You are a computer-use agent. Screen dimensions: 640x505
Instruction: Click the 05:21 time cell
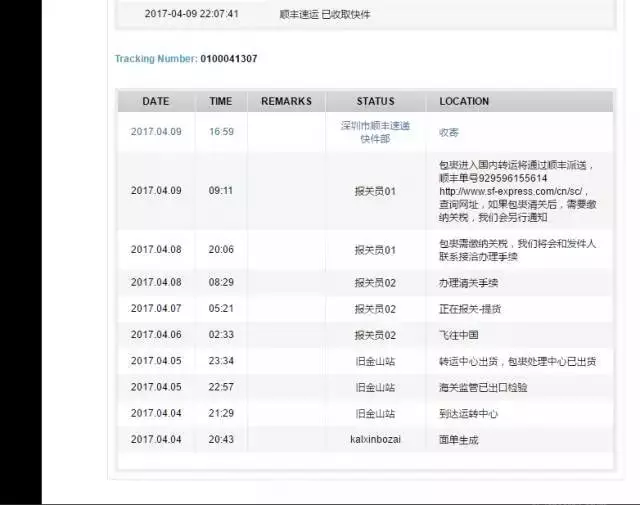221,308
